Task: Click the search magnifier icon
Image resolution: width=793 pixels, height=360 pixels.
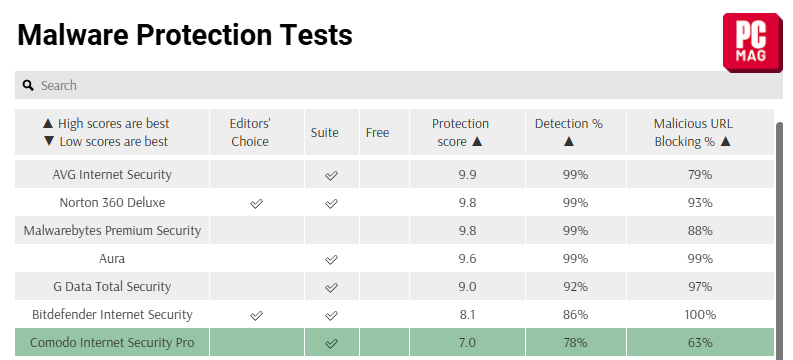Action: point(28,85)
